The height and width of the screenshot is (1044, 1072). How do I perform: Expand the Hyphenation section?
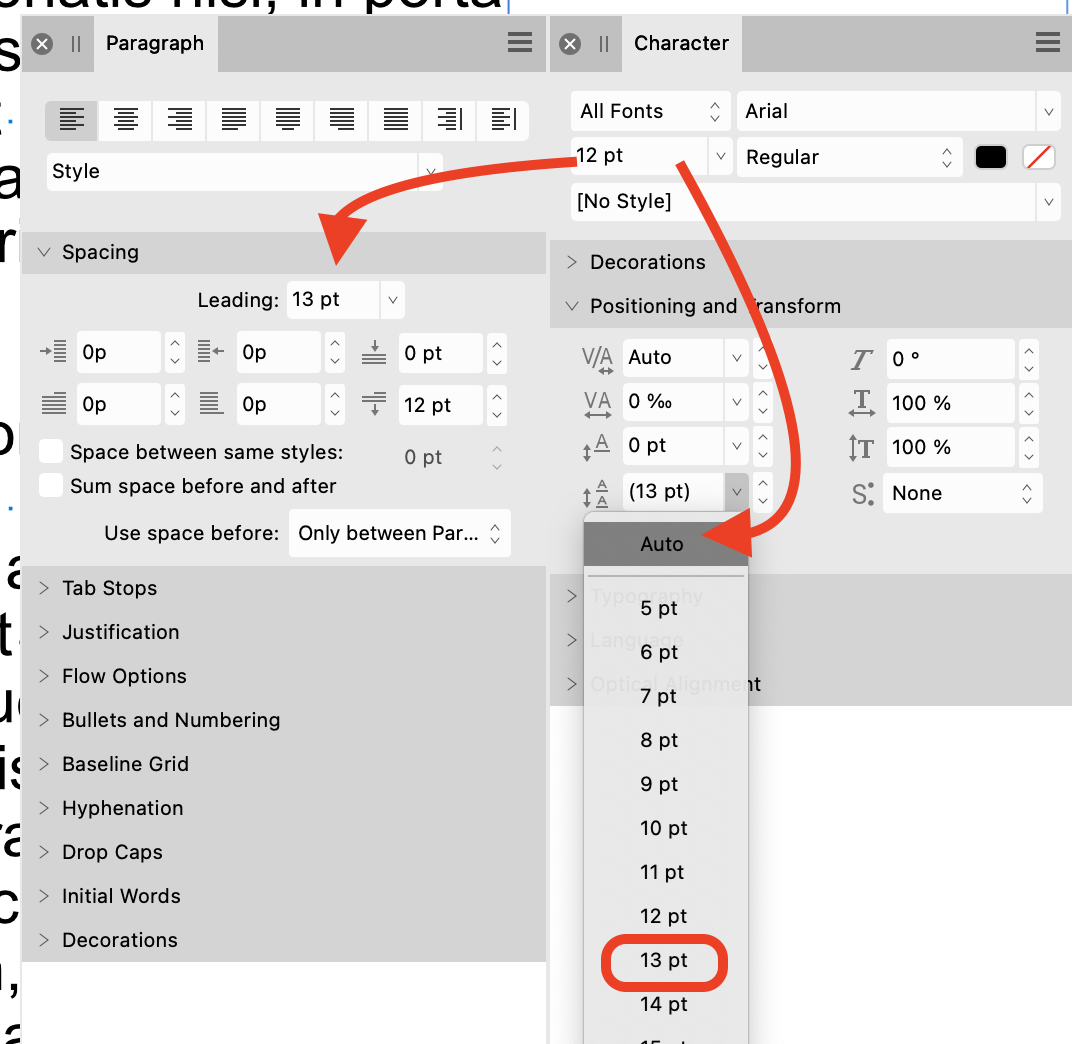coord(122,808)
